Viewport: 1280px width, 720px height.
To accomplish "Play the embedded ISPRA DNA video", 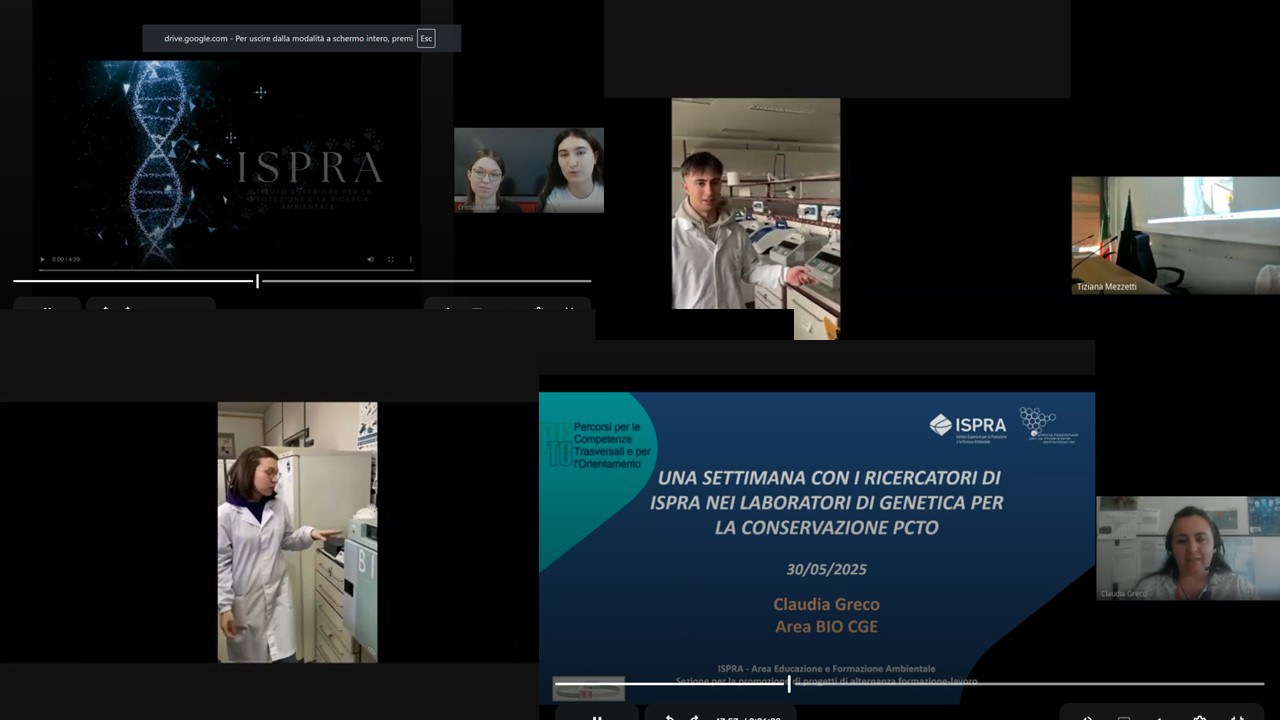I will (43, 259).
